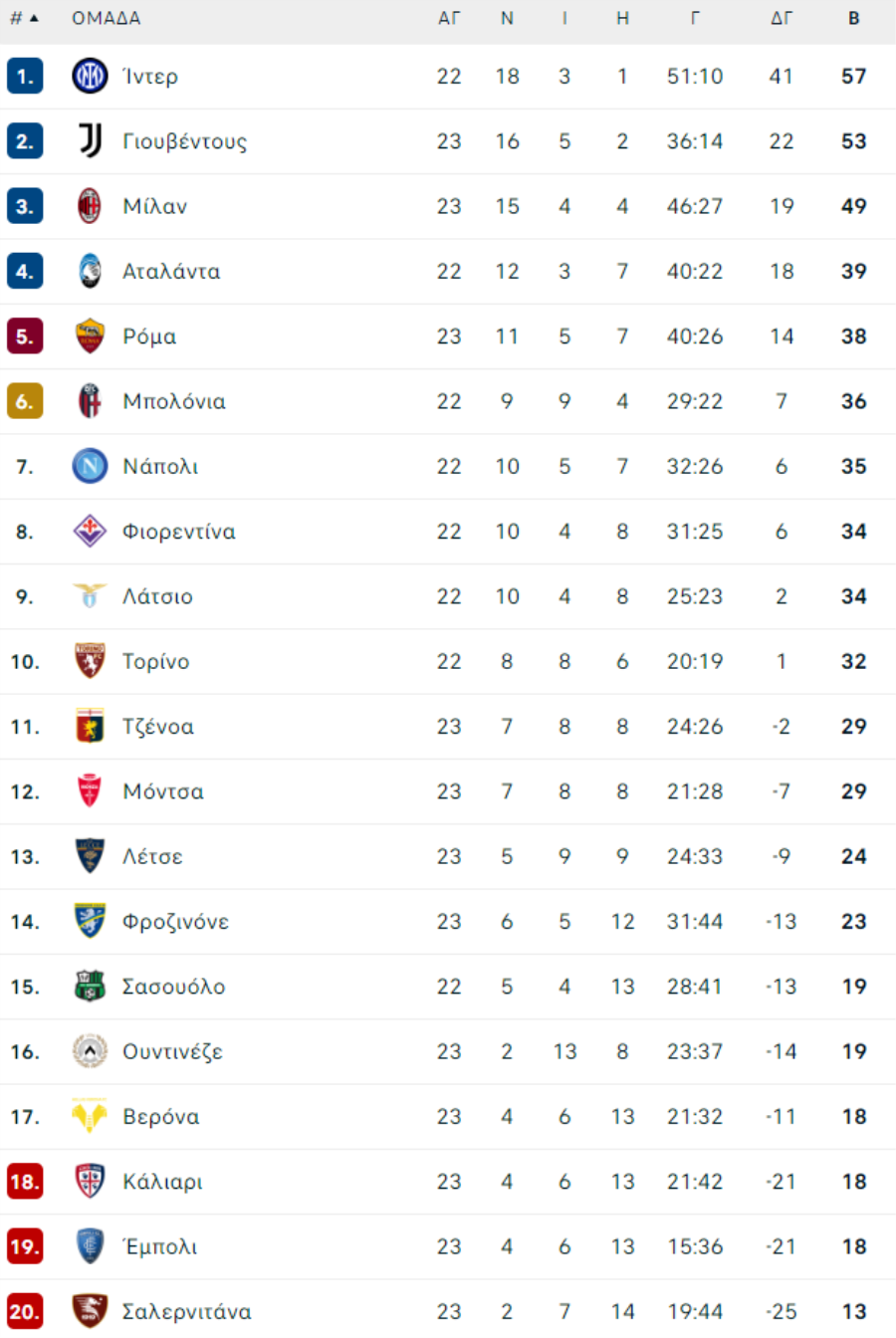
Task: Open the Μπολόνια team link
Action: coord(174,401)
